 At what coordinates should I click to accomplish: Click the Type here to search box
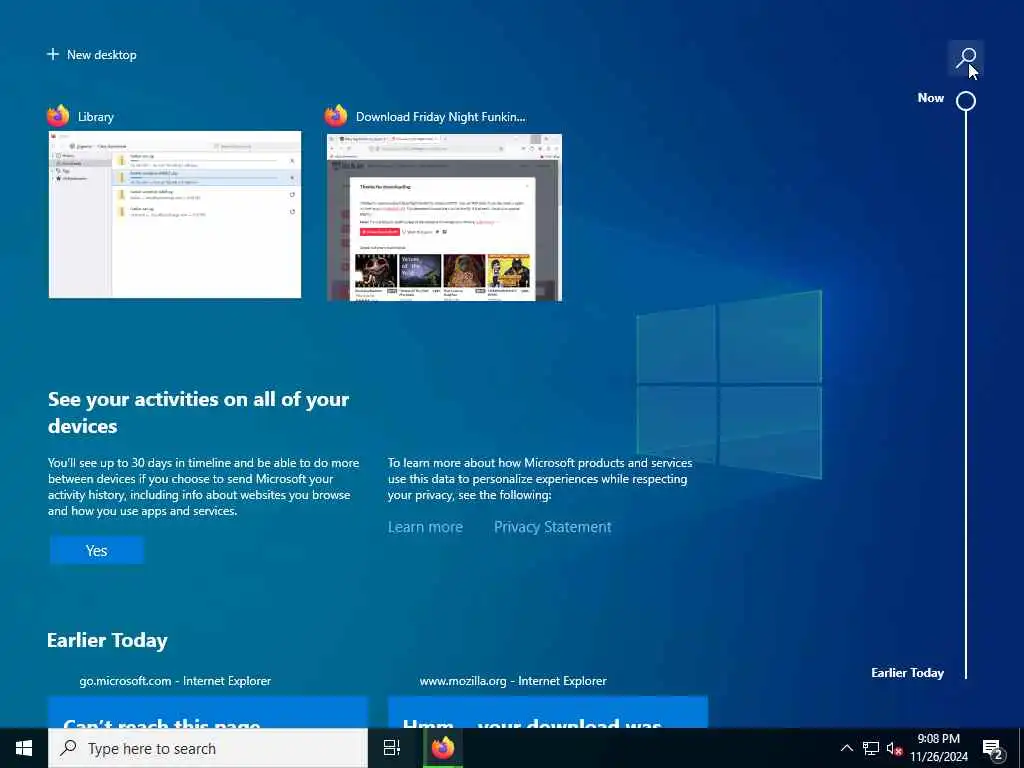(x=208, y=748)
